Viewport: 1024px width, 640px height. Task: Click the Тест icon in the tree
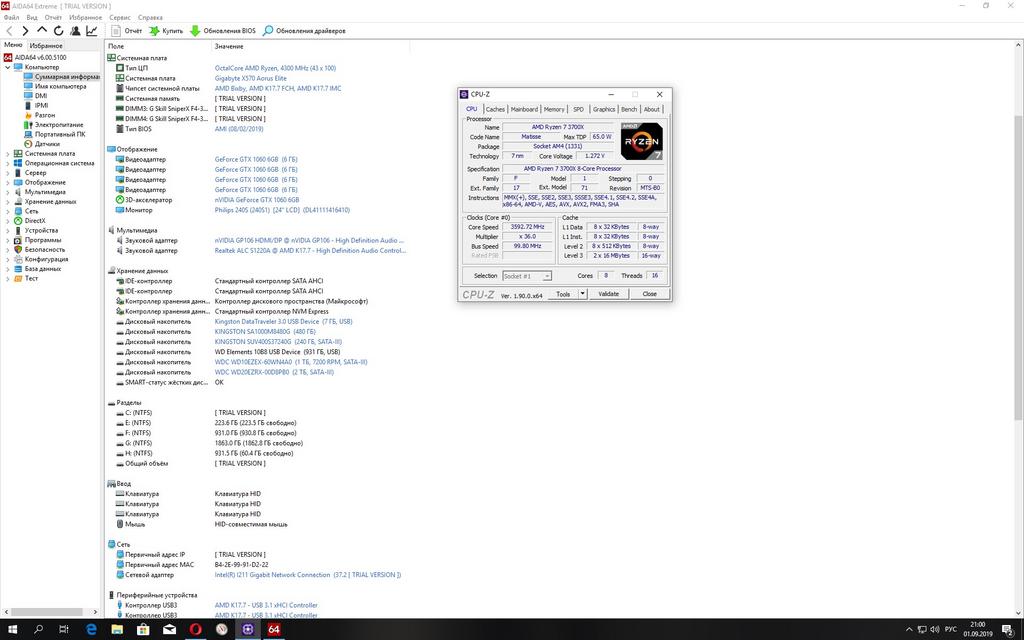click(18, 278)
